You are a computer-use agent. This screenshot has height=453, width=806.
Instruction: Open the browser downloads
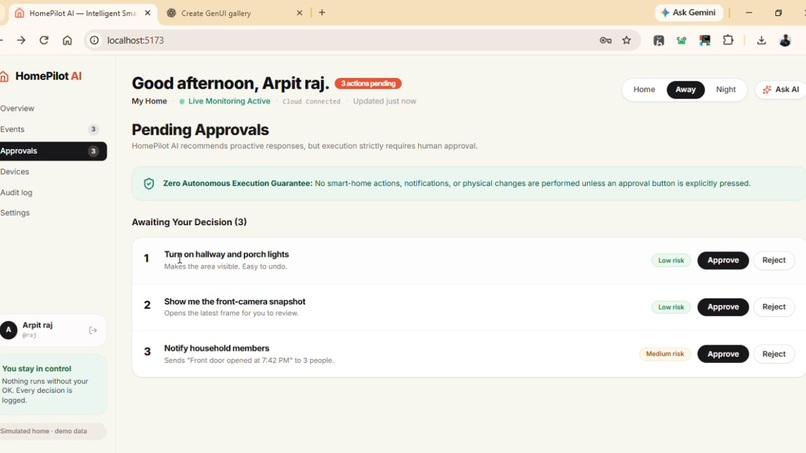tap(761, 40)
